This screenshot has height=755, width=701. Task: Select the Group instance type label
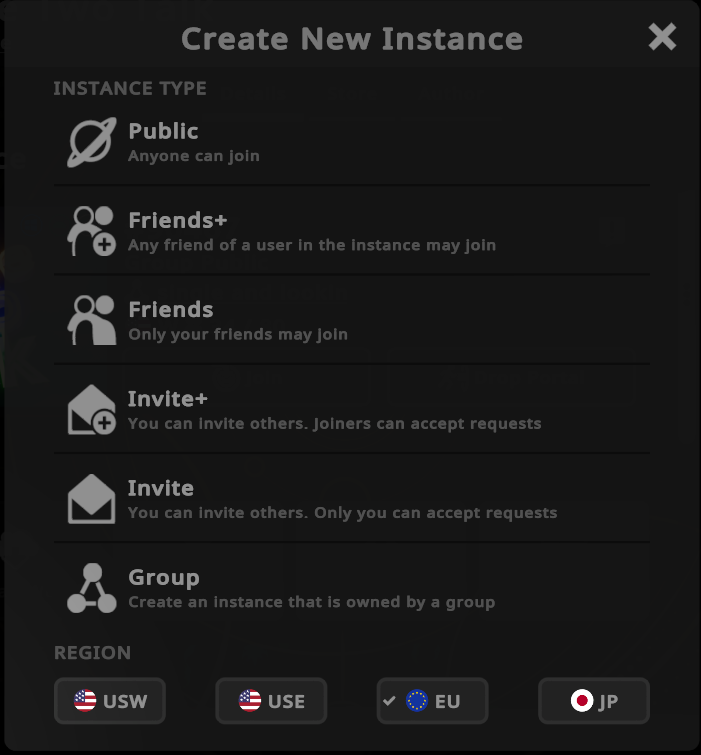click(x=163, y=577)
